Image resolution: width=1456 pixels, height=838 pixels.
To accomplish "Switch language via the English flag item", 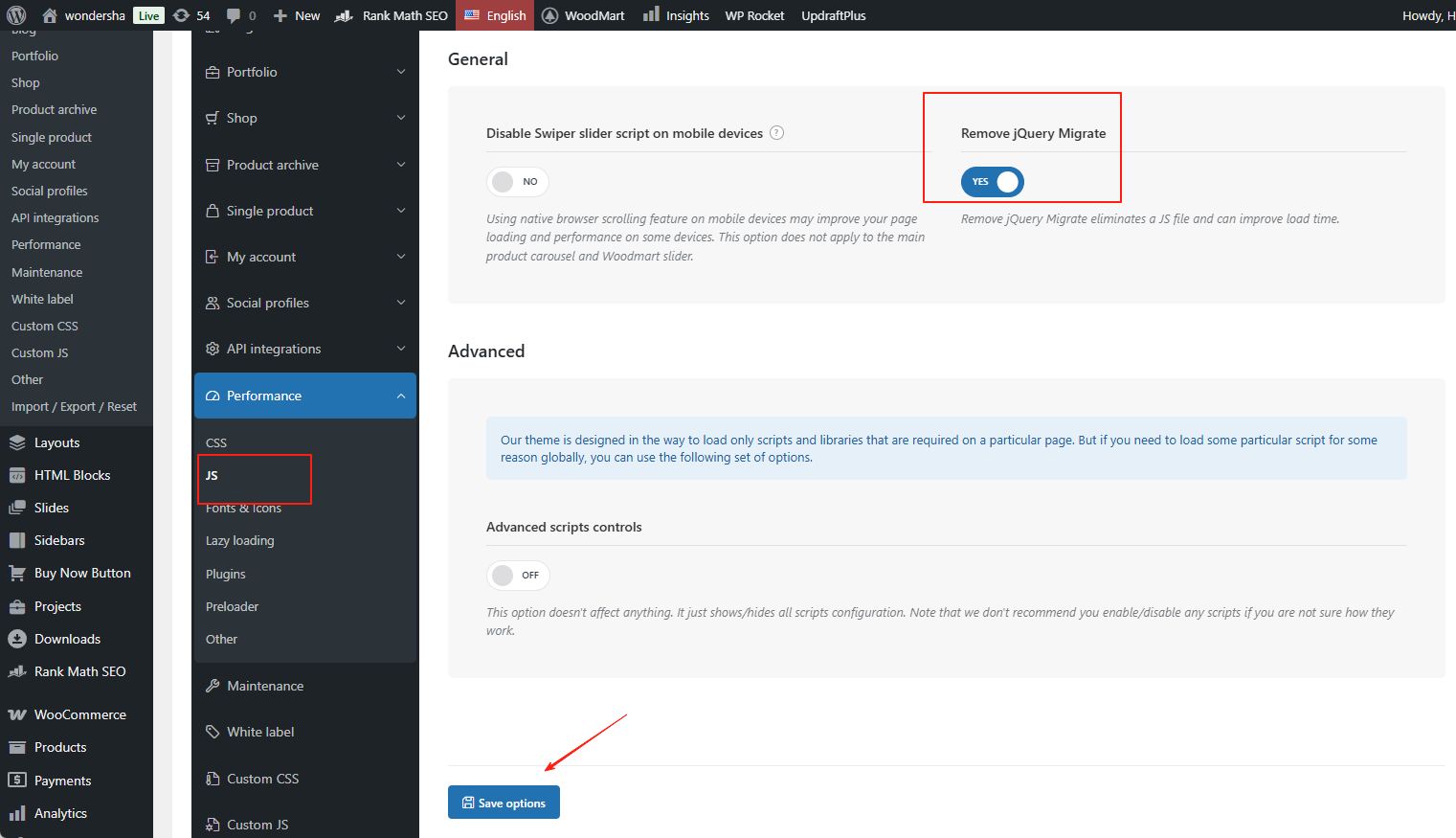I will pos(495,15).
